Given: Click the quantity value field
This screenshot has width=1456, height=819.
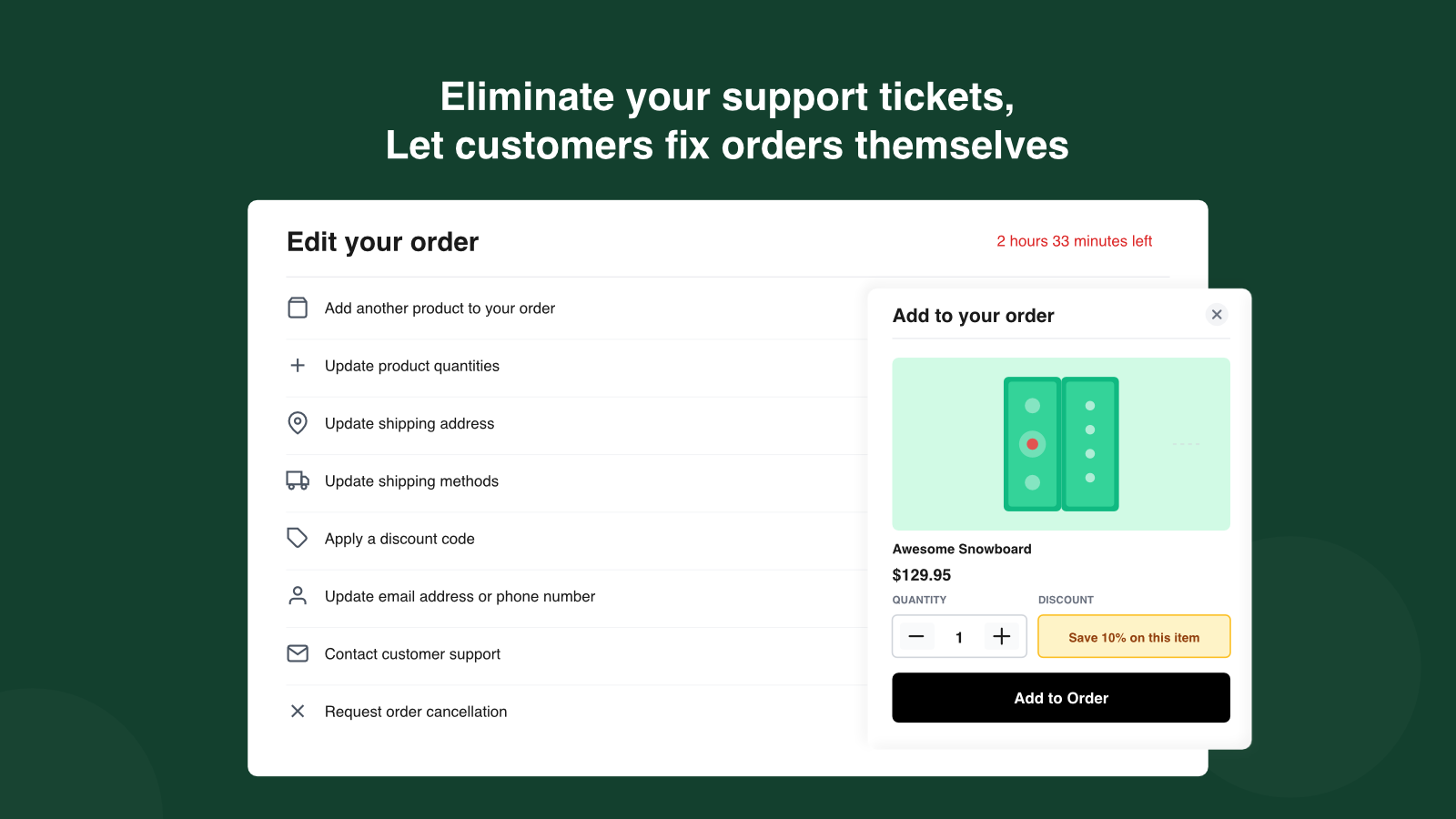Looking at the screenshot, I should click(959, 637).
